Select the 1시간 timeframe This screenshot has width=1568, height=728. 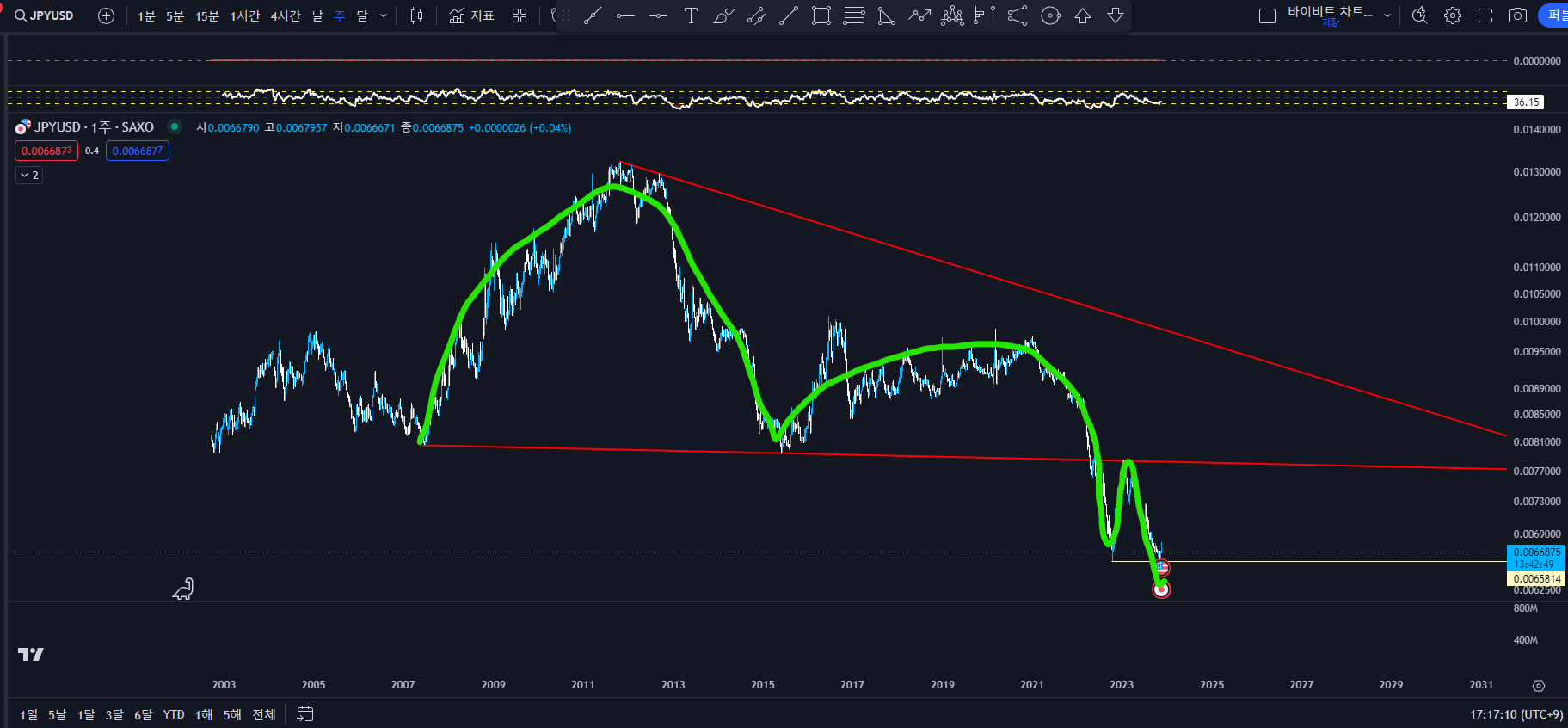coord(244,15)
